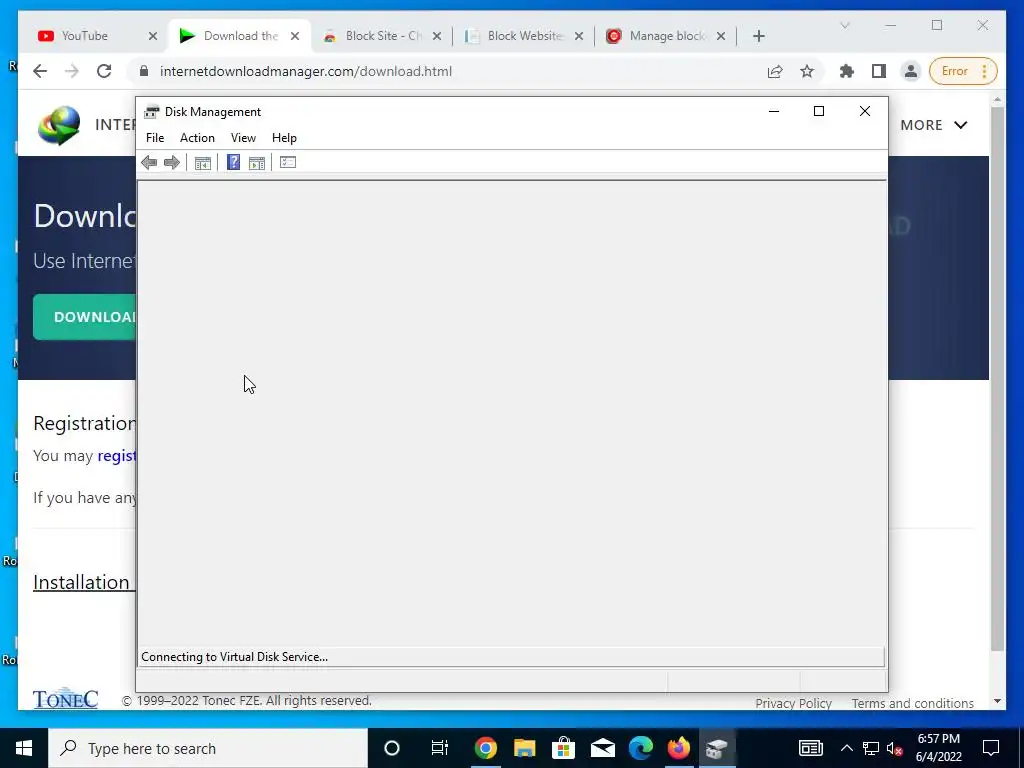Close the YouTube tab
The height and width of the screenshot is (768, 1024).
coord(153,36)
